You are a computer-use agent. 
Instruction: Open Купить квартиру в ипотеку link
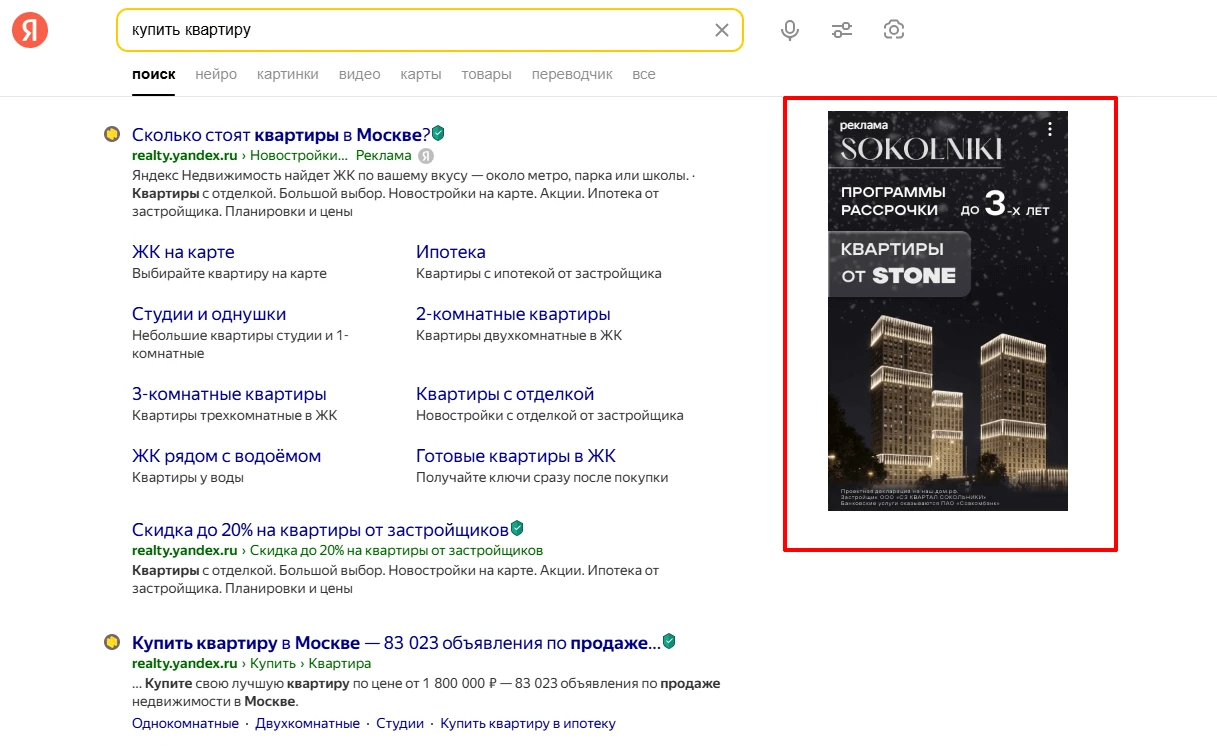tap(528, 723)
